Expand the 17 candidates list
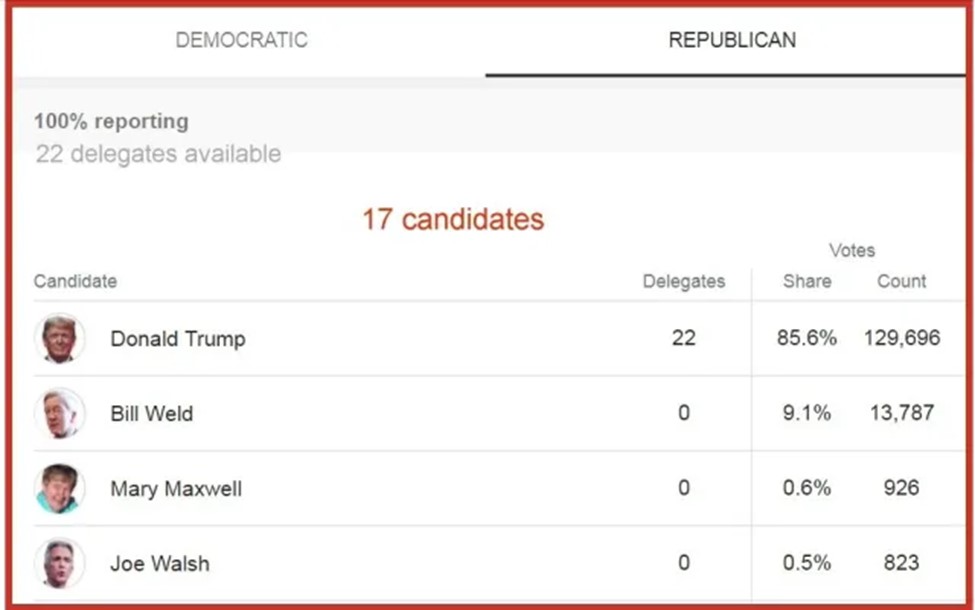This screenshot has height=610, width=975. coord(456,220)
